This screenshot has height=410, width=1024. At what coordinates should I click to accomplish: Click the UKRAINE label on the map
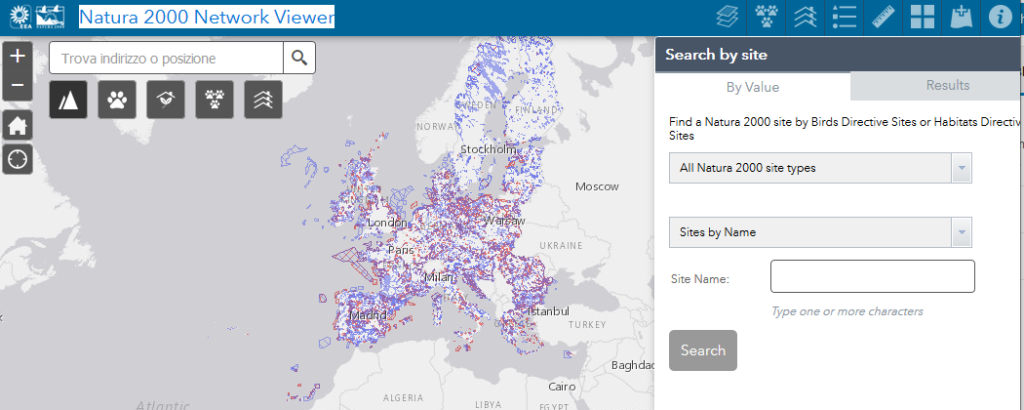pyautogui.click(x=560, y=245)
